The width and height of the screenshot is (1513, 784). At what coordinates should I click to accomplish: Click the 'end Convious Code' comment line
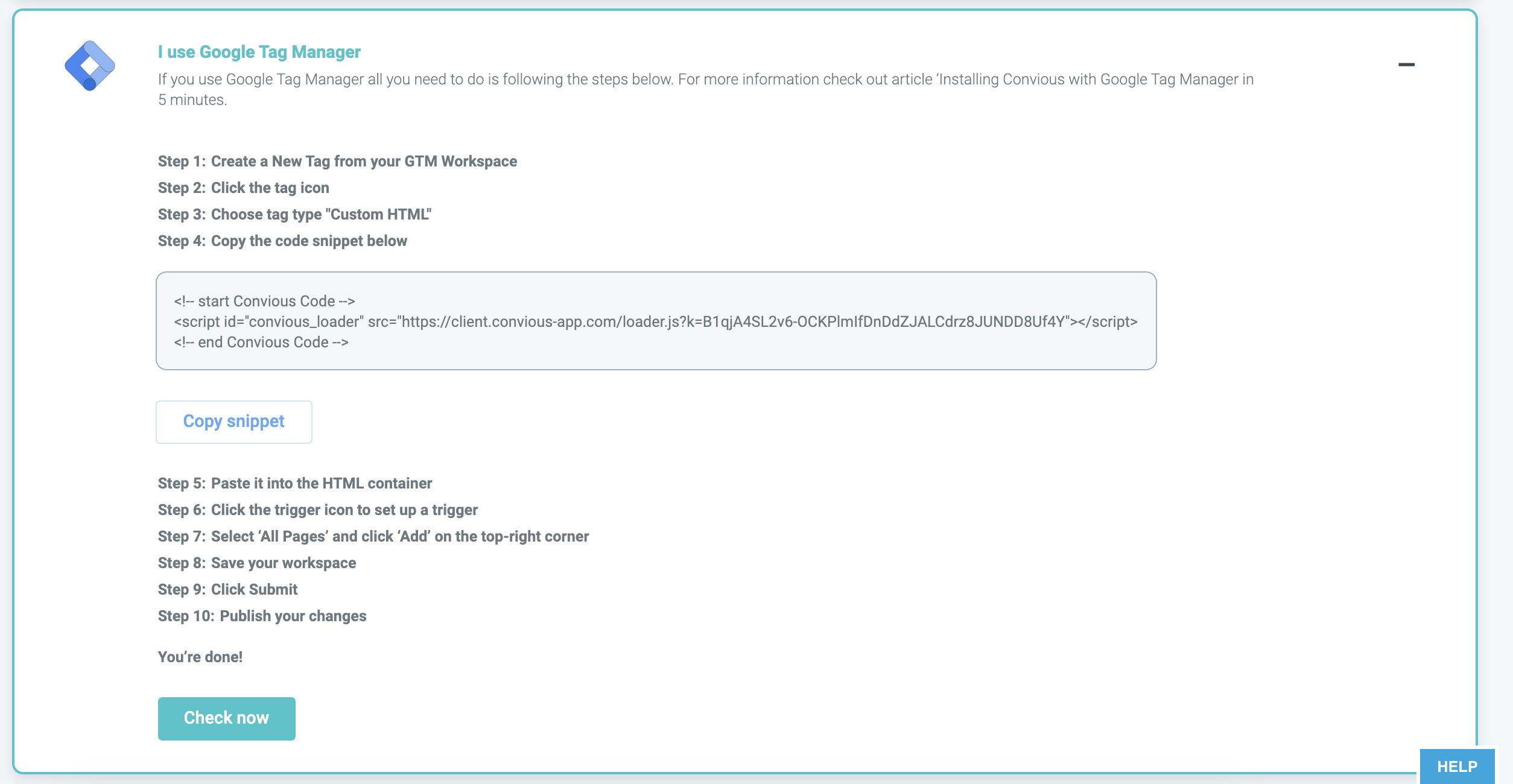(x=261, y=342)
